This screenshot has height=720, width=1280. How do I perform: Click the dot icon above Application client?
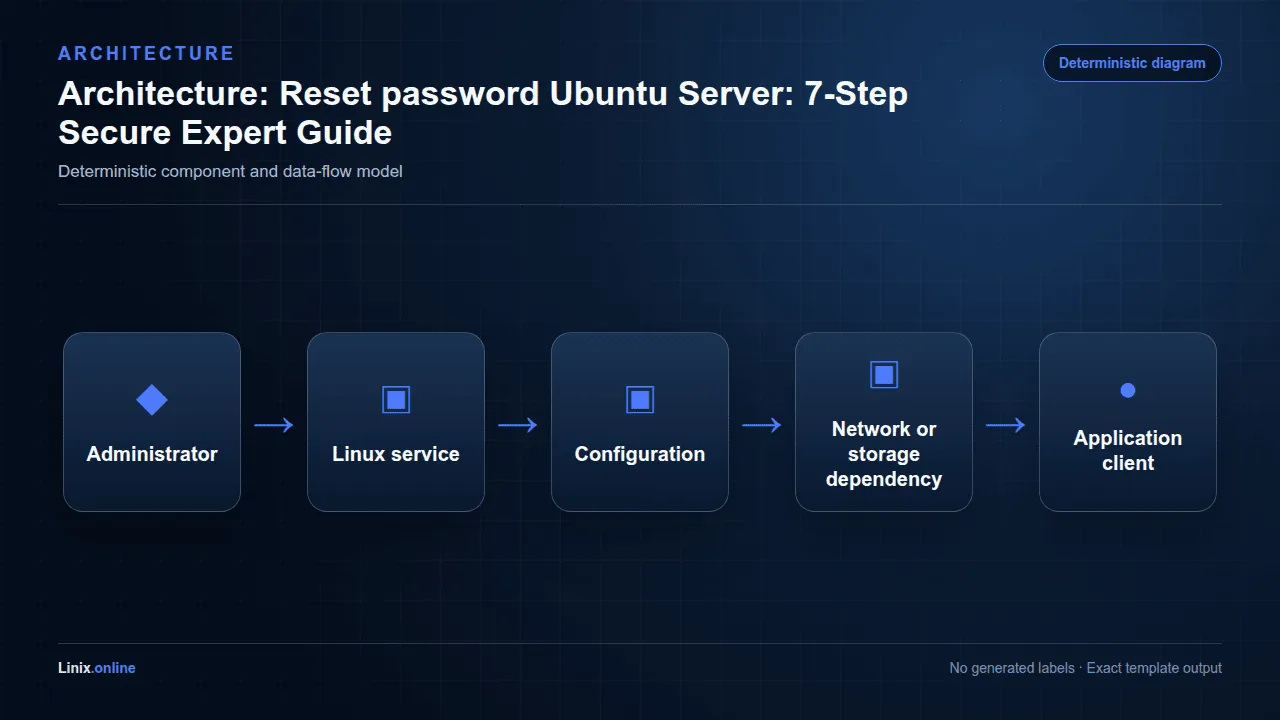[x=1128, y=390]
